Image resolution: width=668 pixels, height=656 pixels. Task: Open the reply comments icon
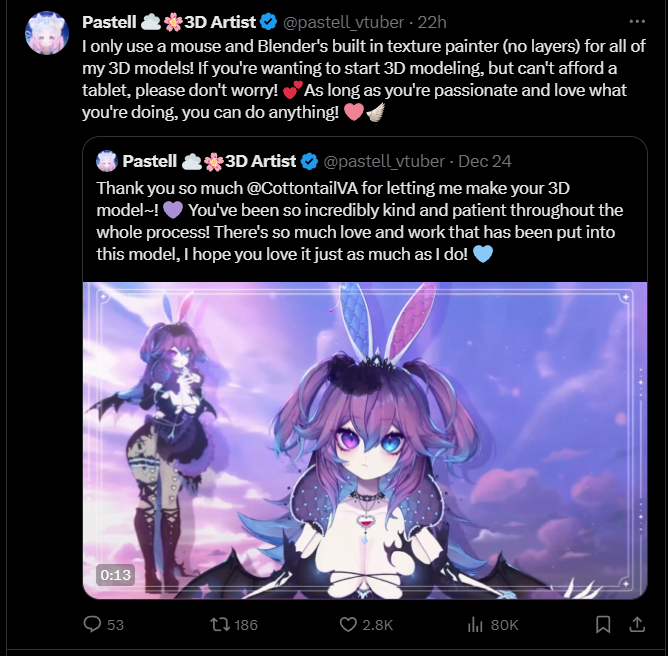tap(92, 624)
